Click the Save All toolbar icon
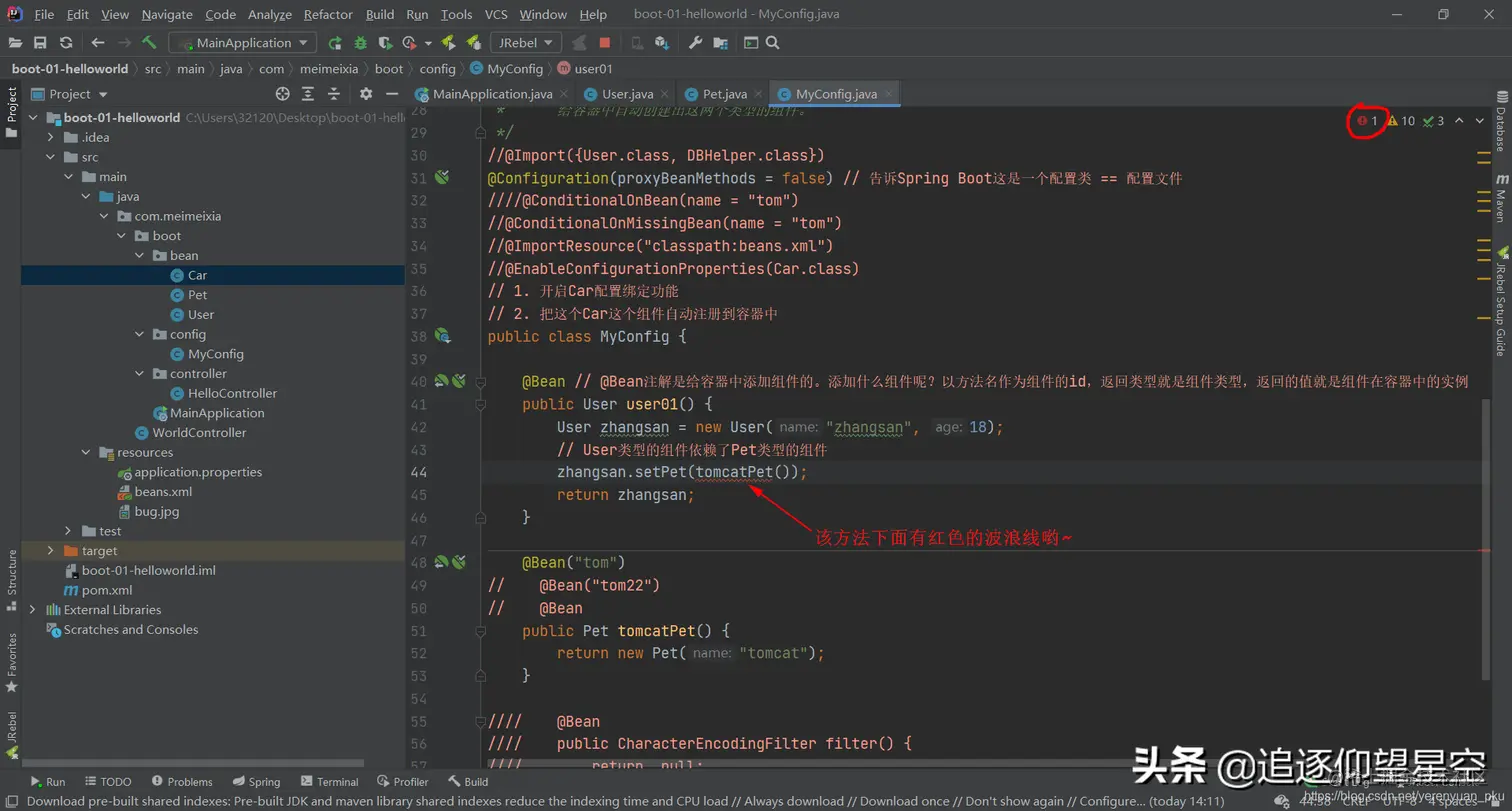 coord(40,43)
